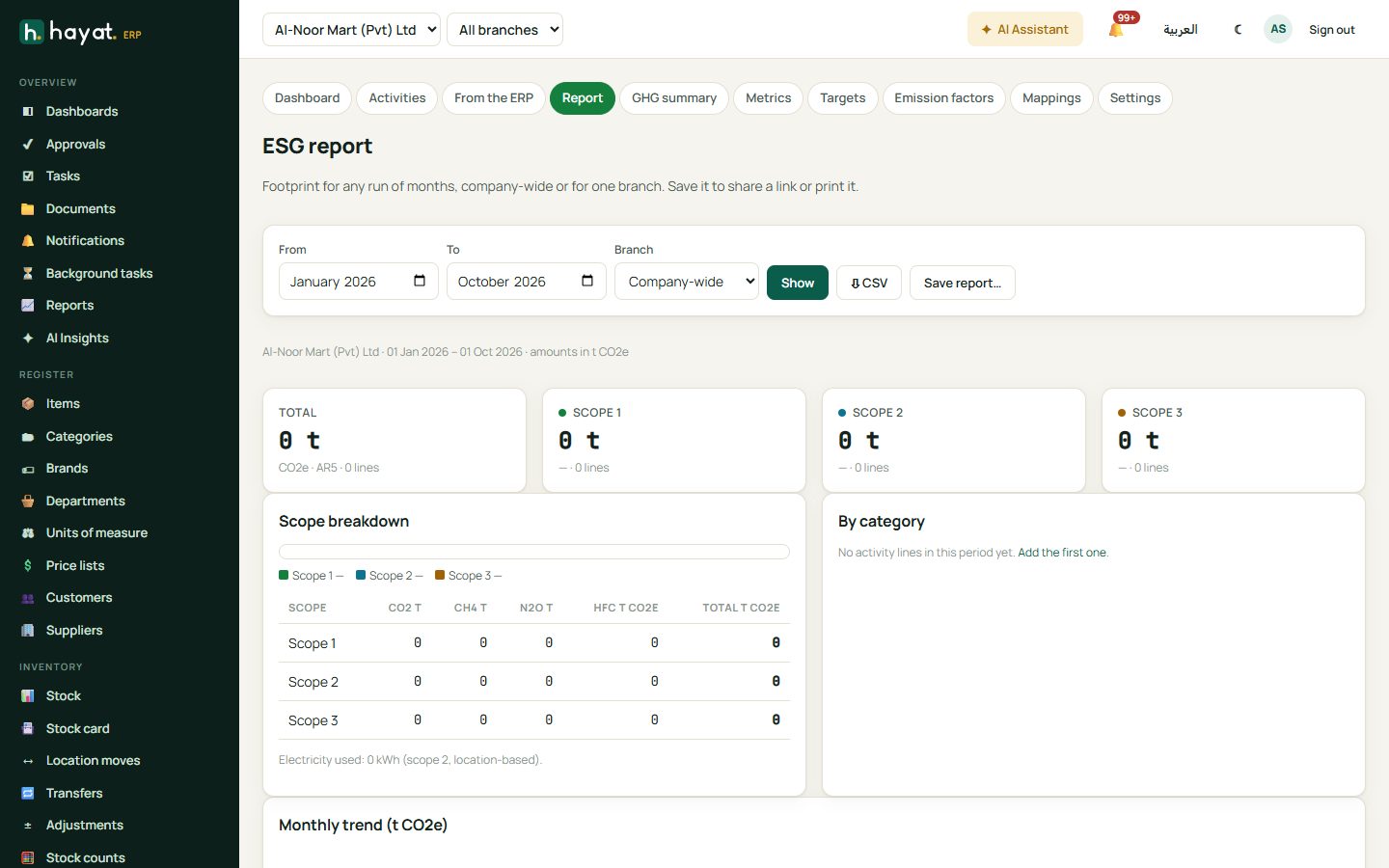Open the From date calendar picker
This screenshot has width=1389, height=868.
click(x=420, y=282)
